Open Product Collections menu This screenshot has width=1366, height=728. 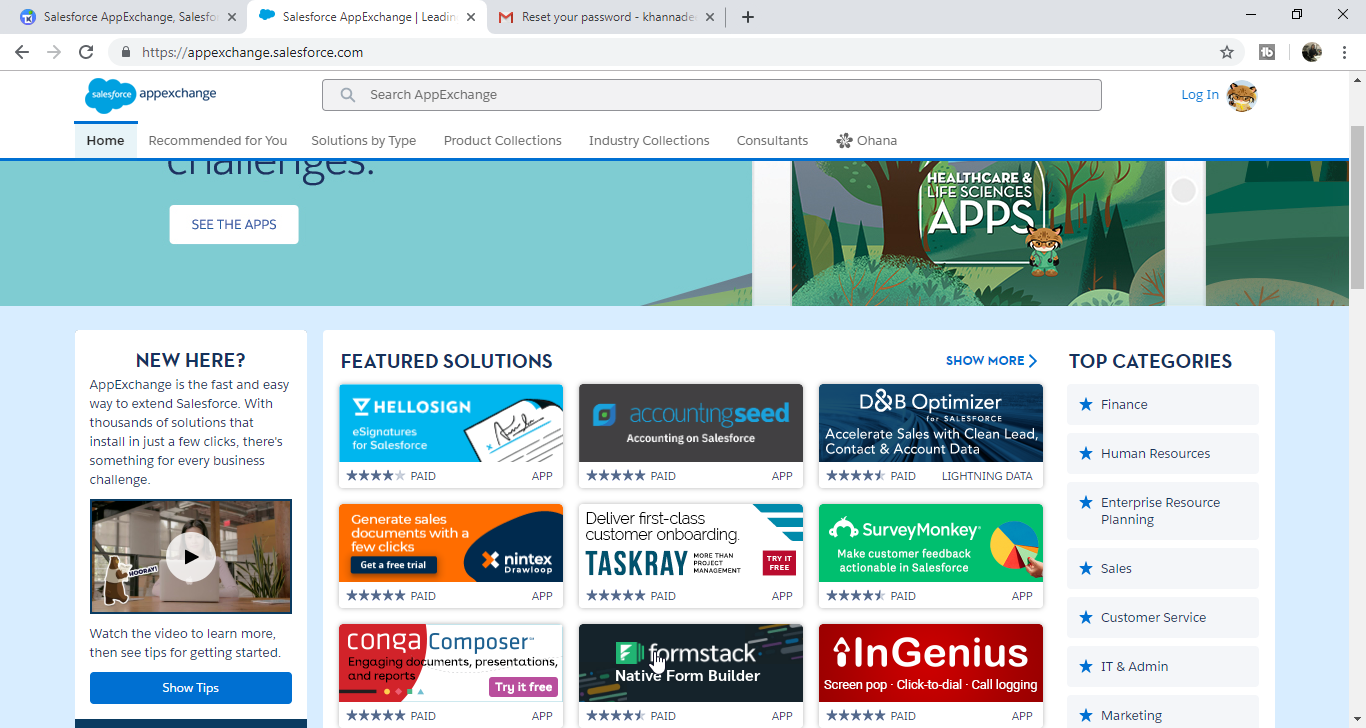503,141
